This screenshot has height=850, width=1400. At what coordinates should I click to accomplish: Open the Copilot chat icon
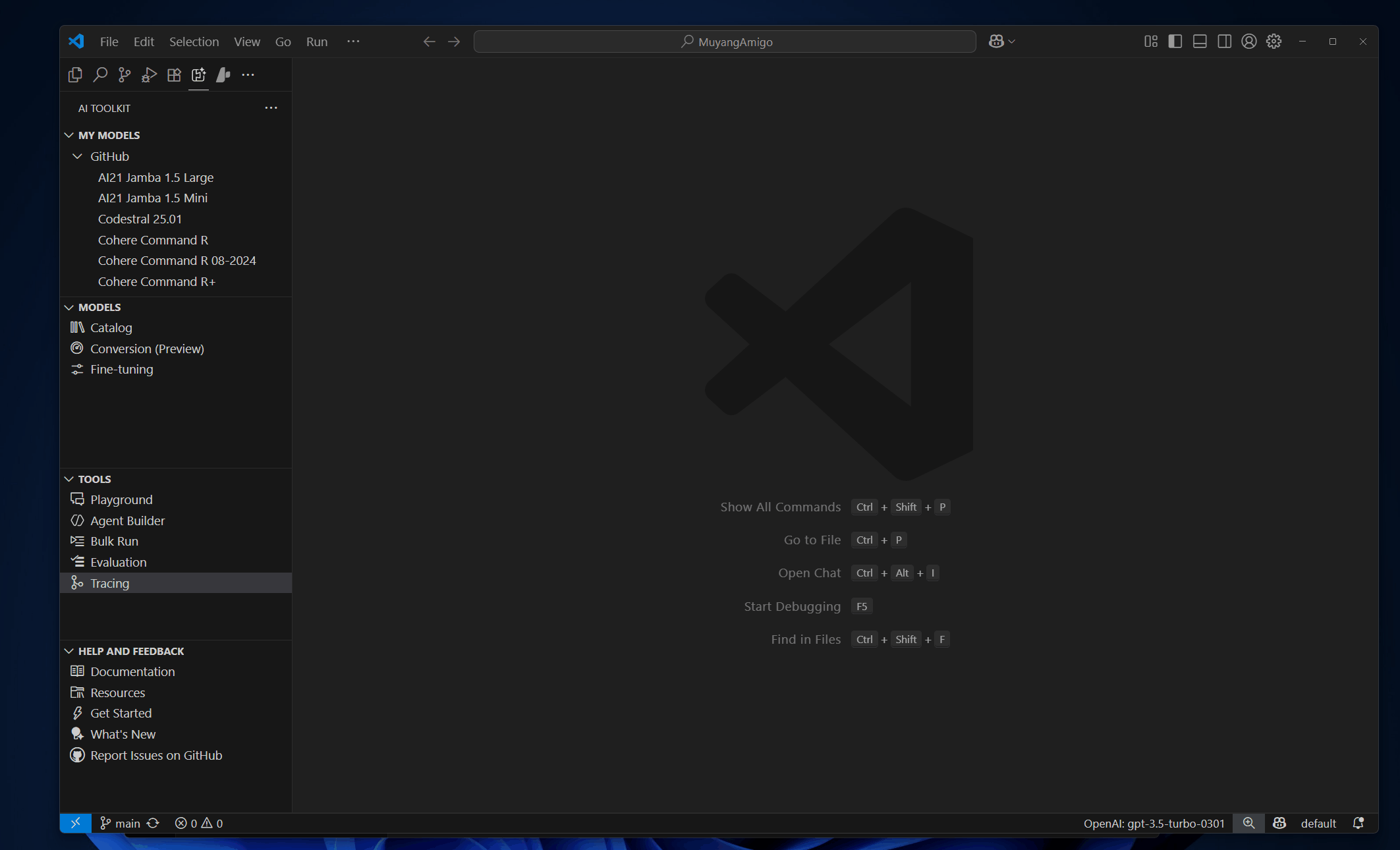tap(996, 42)
